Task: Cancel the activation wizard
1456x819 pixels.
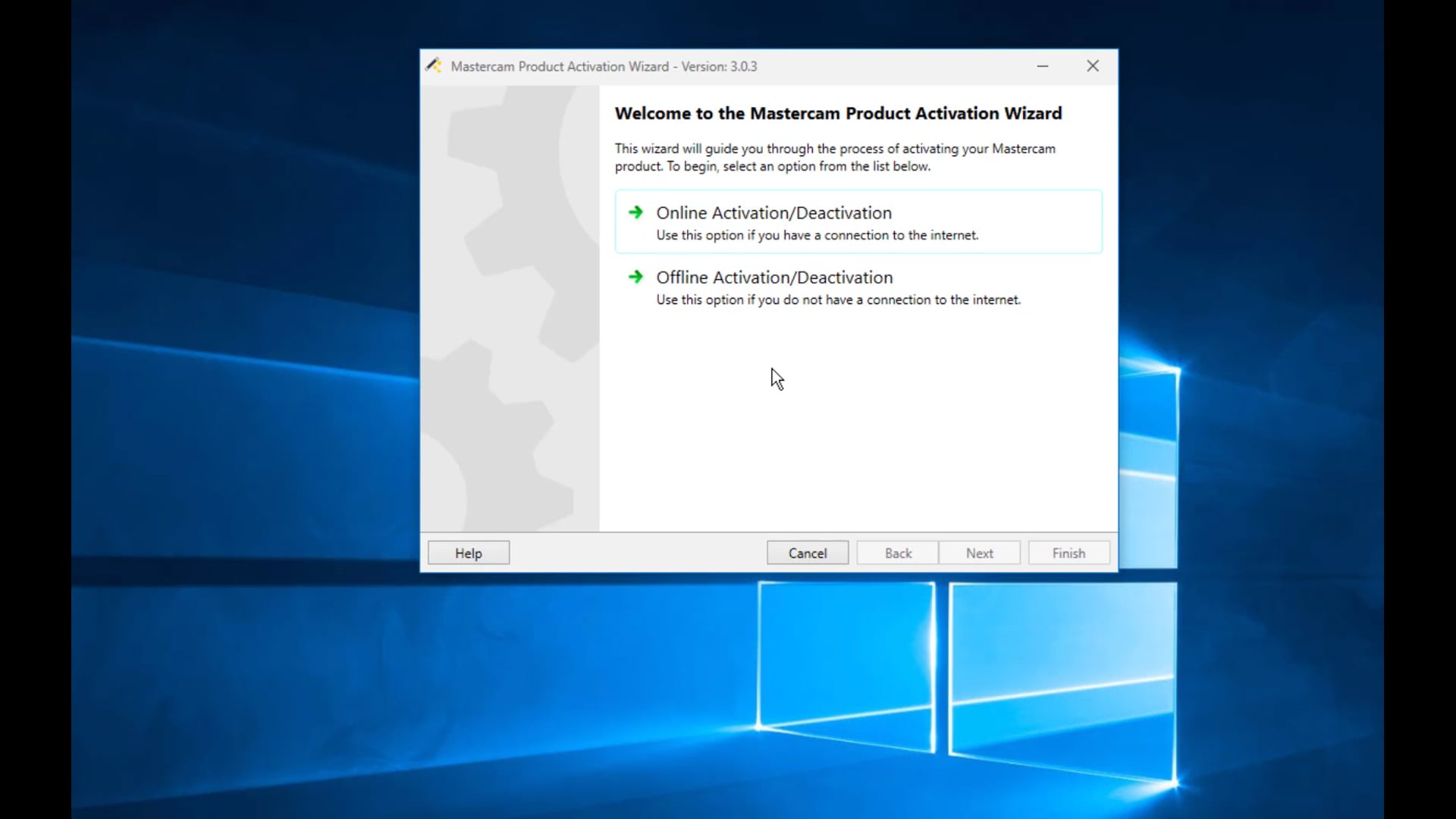Action: 808,553
